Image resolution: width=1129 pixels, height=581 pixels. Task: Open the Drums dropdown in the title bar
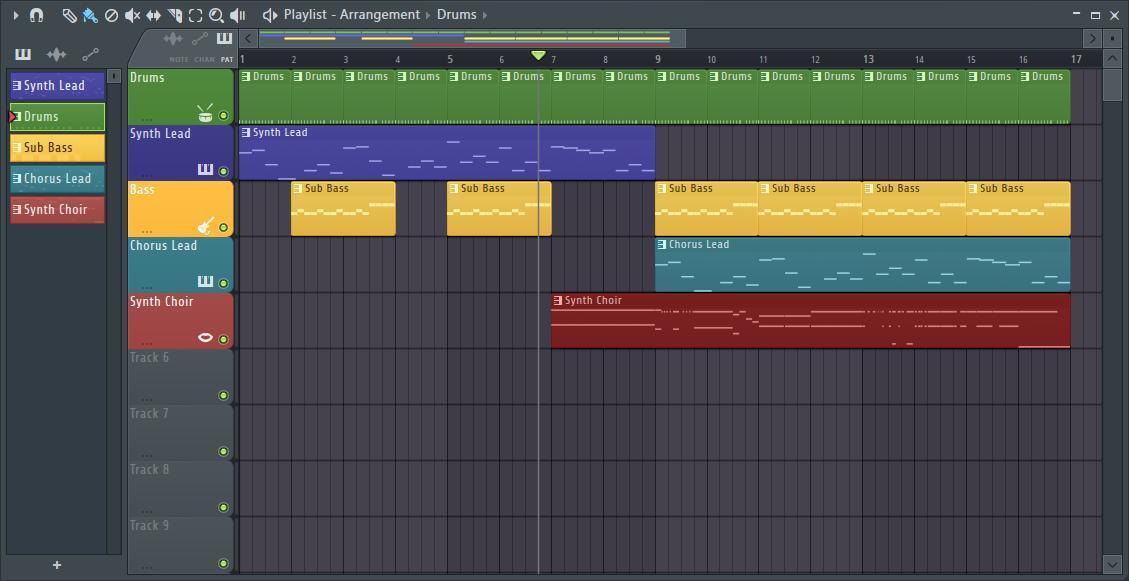(x=460, y=14)
